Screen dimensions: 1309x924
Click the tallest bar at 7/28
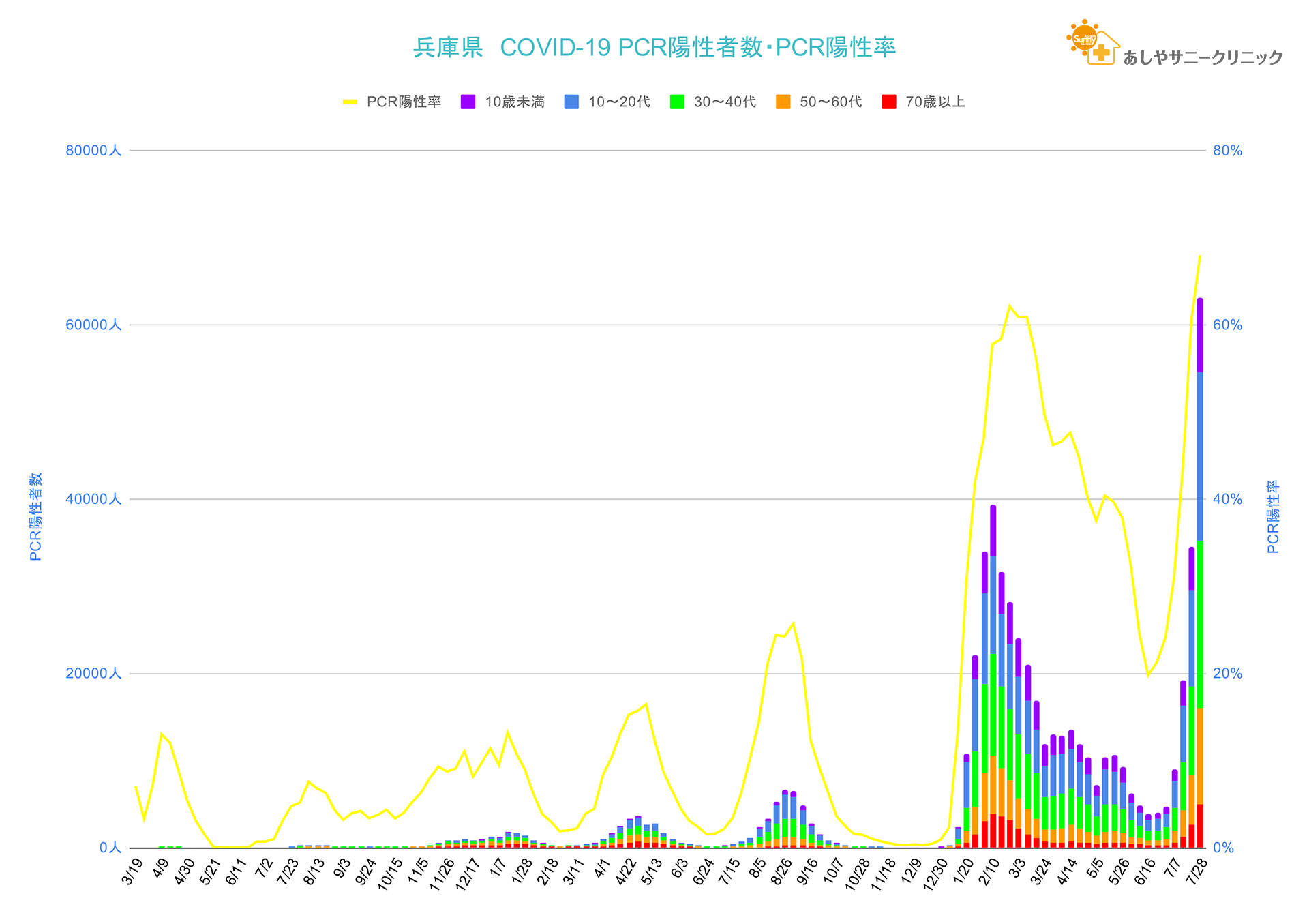pyautogui.click(x=1199, y=573)
